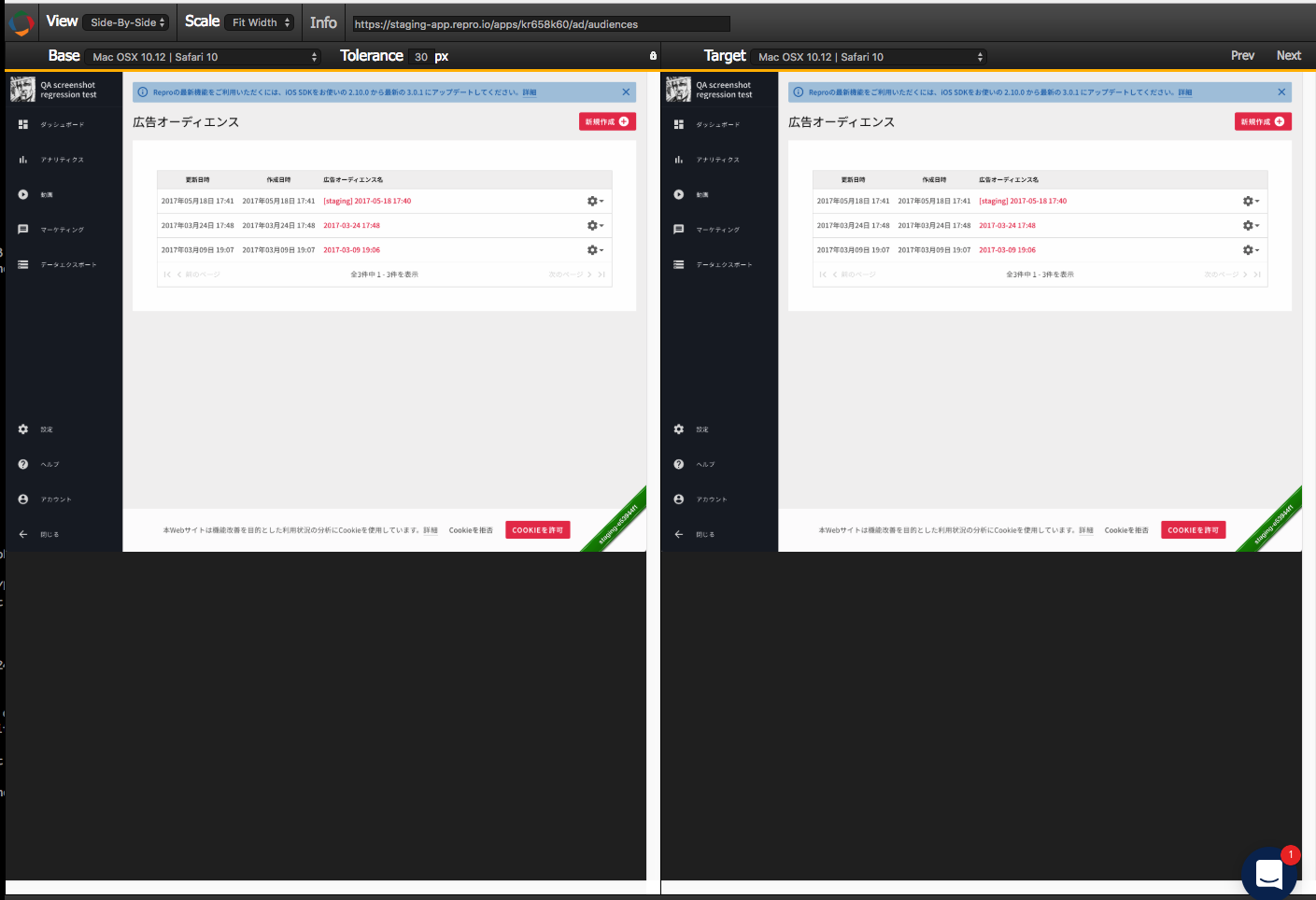Open the Scale Fit Width dropdown
The image size is (1316, 900).
coord(261,22)
